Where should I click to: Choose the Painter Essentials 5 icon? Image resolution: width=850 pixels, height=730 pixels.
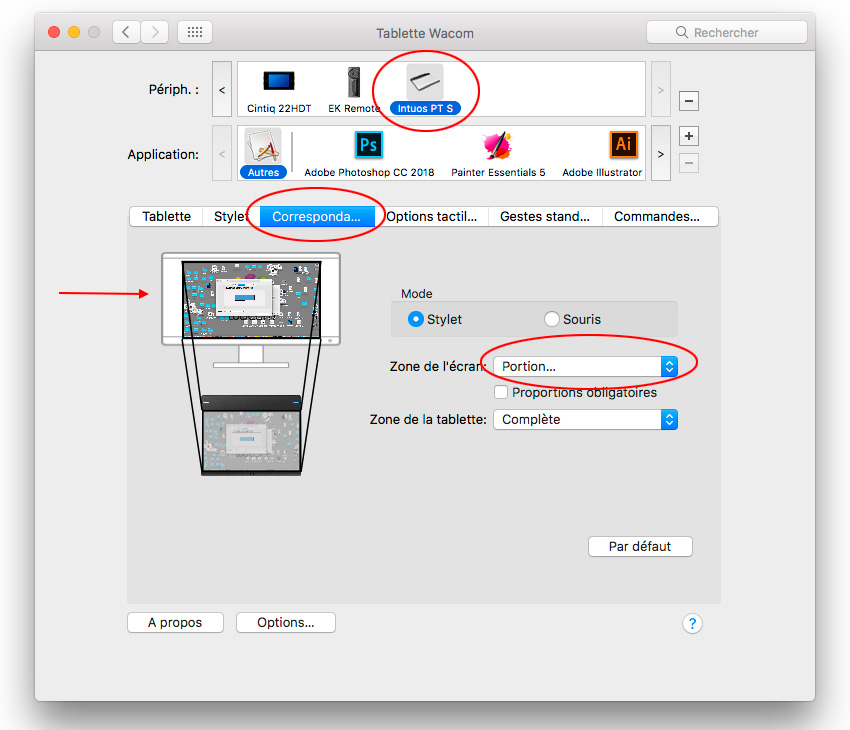pyautogui.click(x=497, y=147)
